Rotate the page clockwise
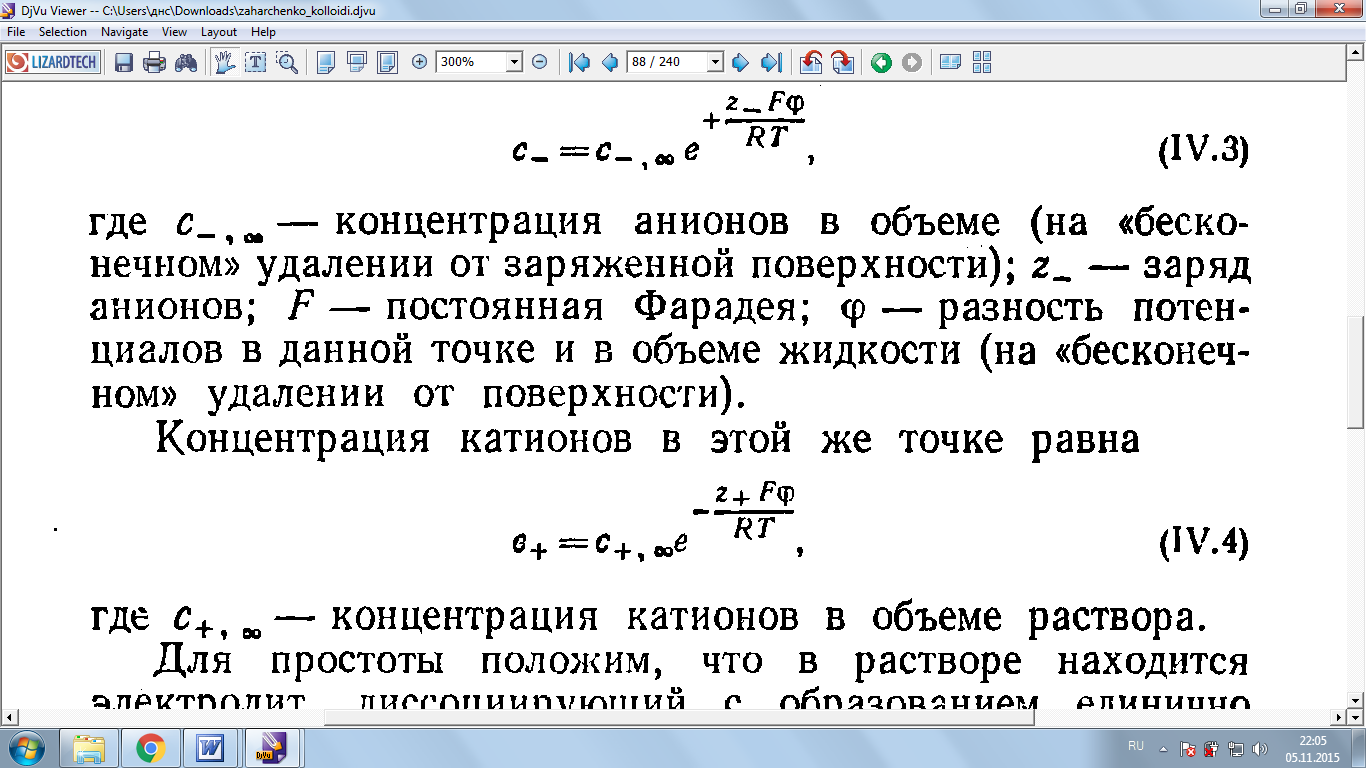The width and height of the screenshot is (1366, 768). click(843, 62)
